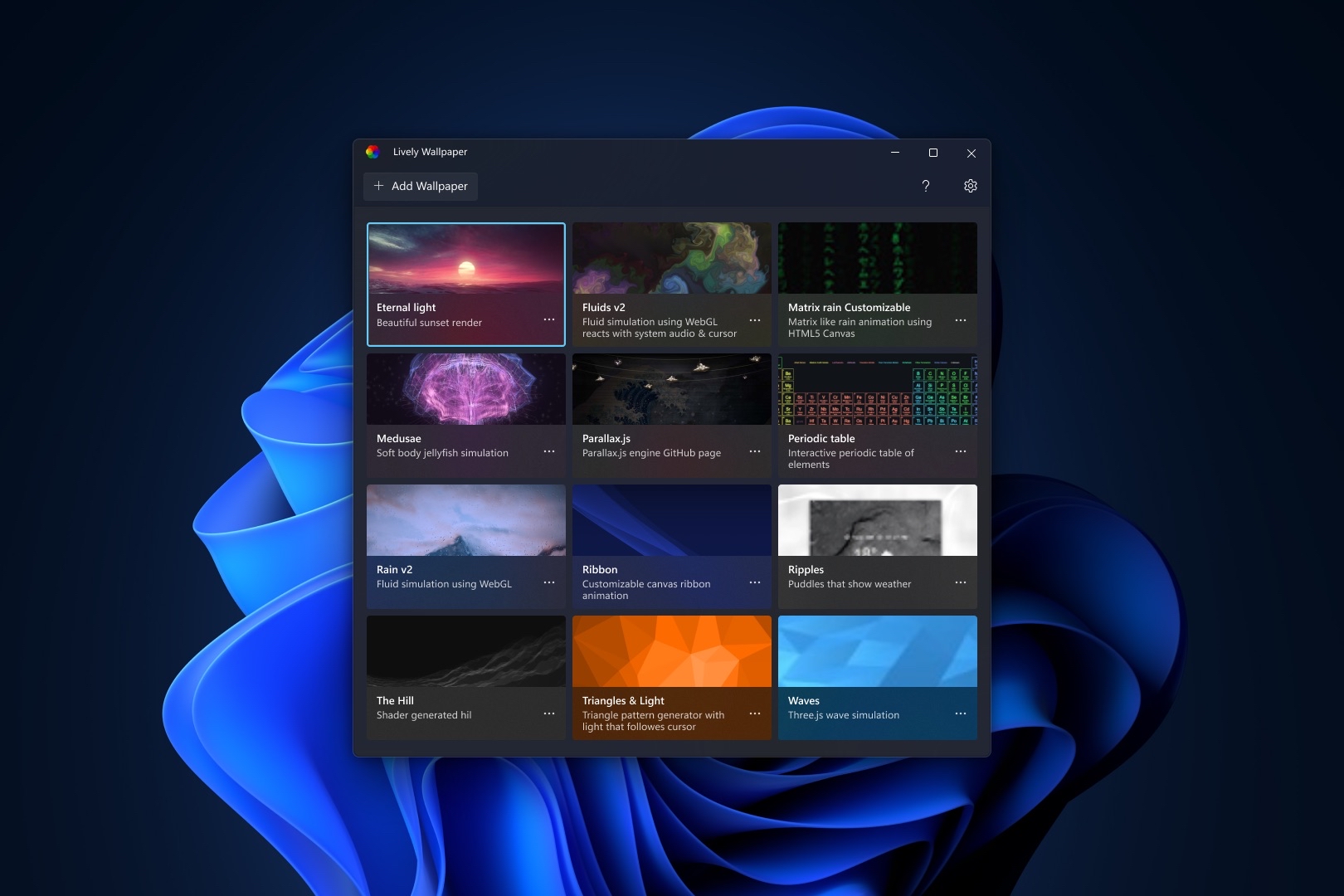Open more options for Matrix rain Customizable

[961, 320]
